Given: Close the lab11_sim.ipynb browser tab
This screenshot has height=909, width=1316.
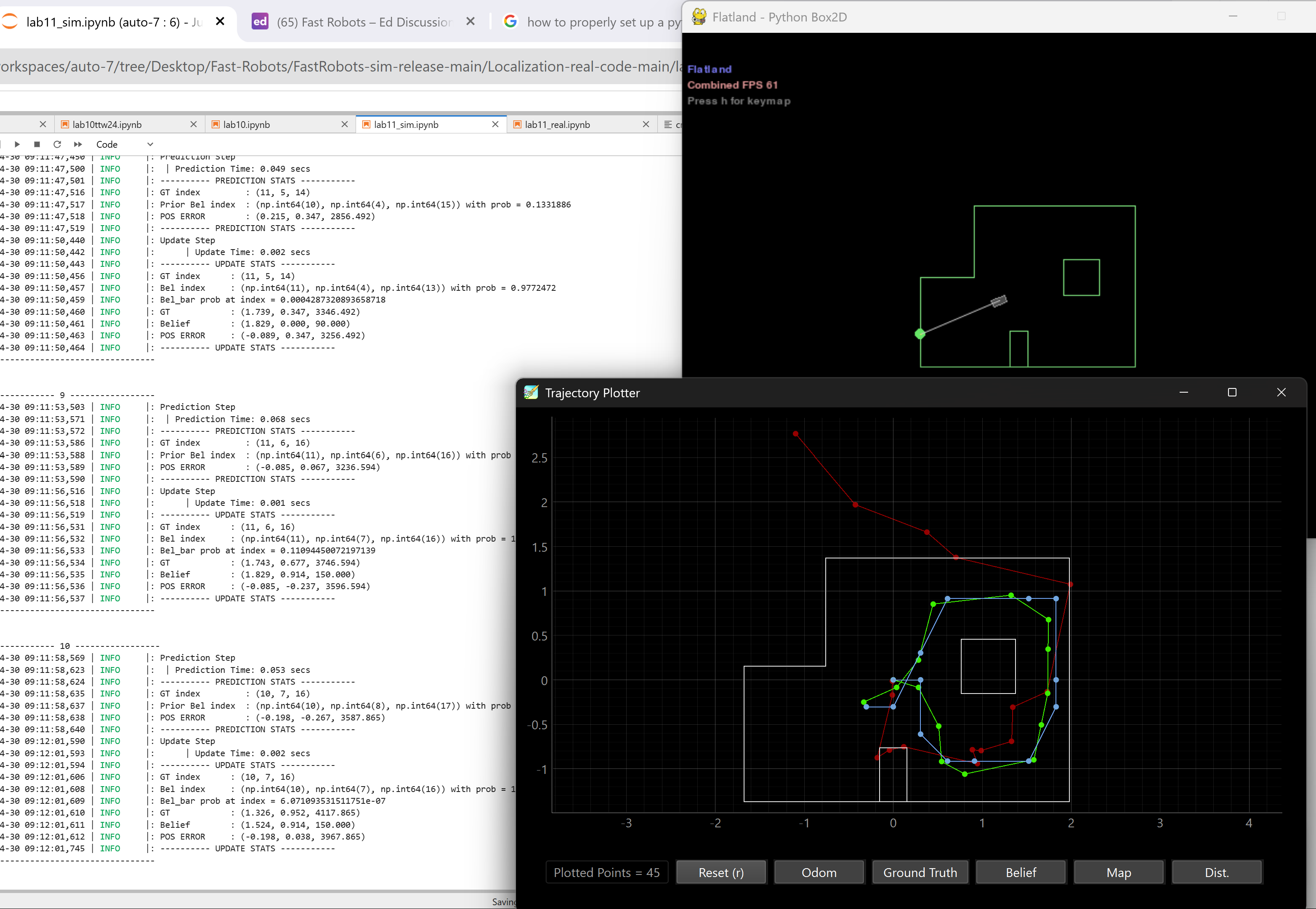Looking at the screenshot, I should tap(220, 21).
